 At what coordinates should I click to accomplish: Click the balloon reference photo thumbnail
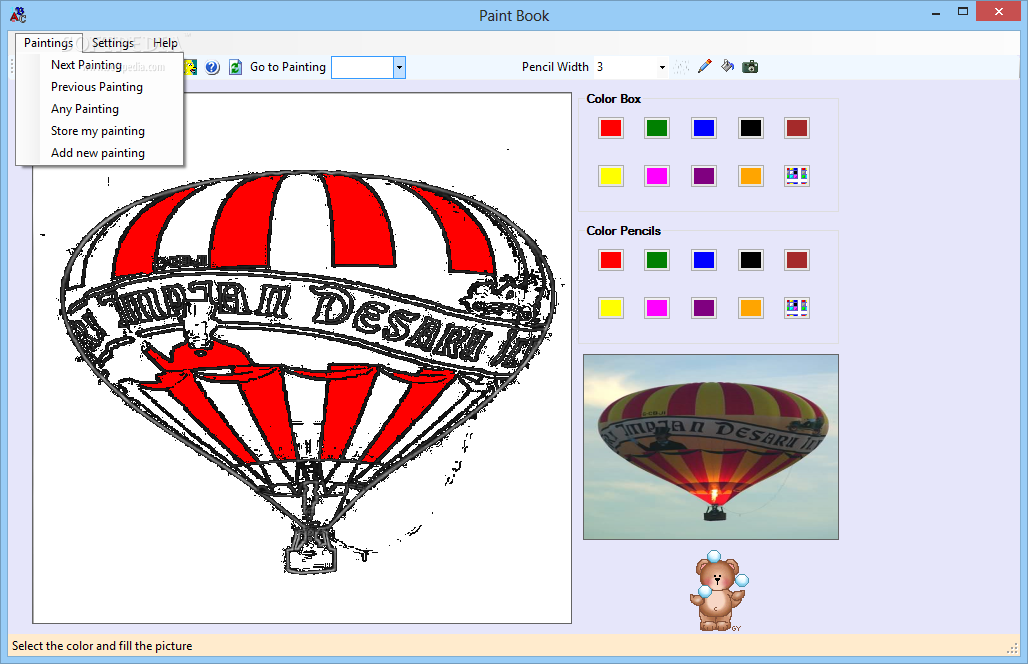(711, 447)
